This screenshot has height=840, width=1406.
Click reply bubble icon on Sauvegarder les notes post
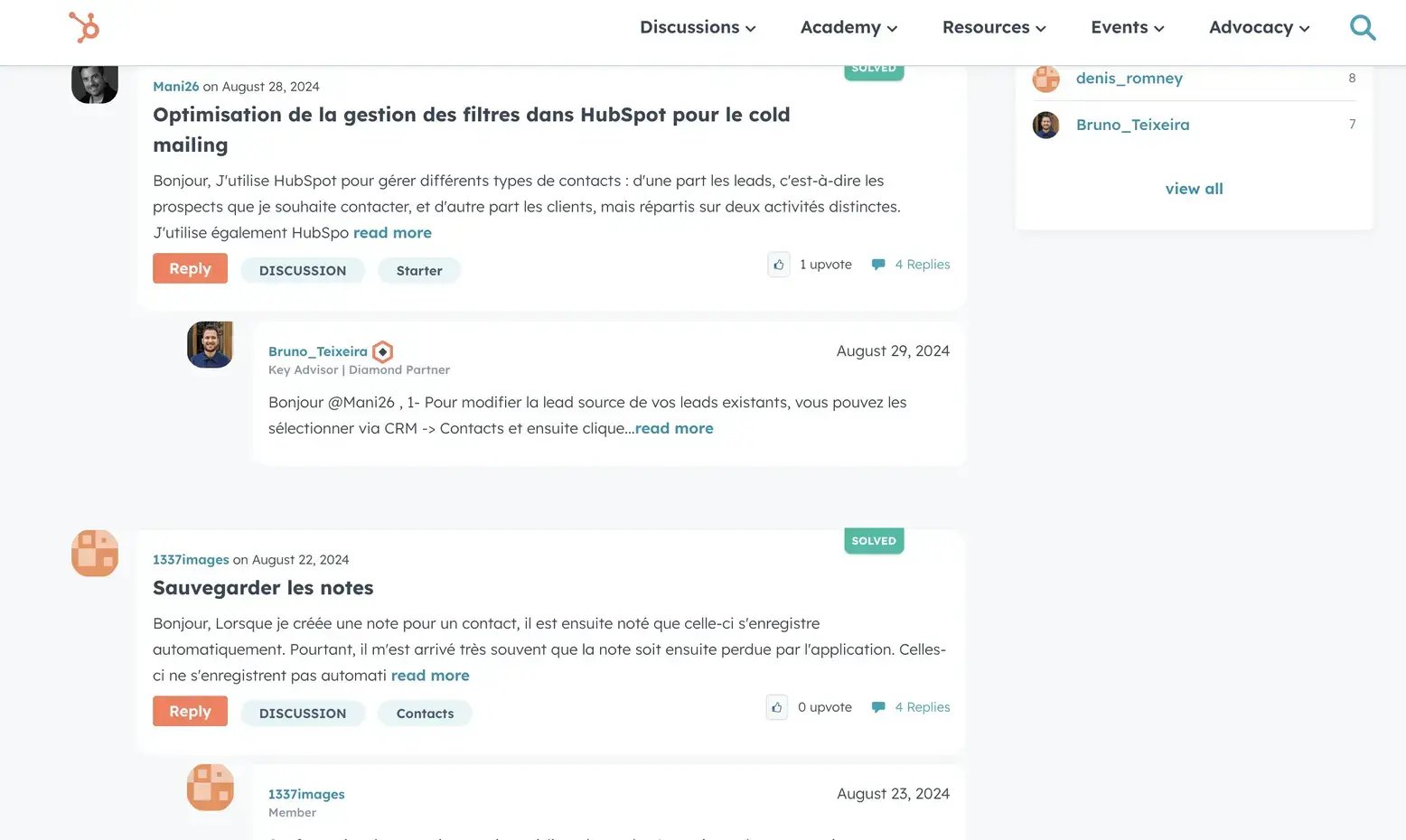click(878, 707)
